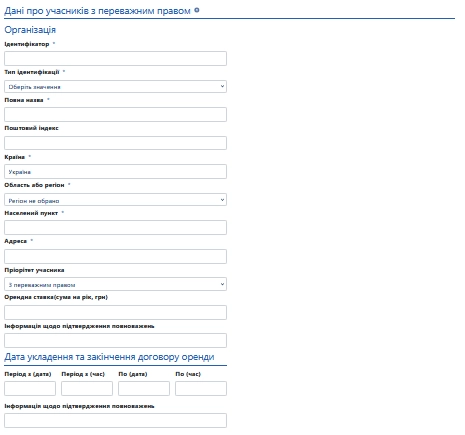Screen dimensions: 465x435
Task: Click the Організація section heading
Action: pos(30,30)
